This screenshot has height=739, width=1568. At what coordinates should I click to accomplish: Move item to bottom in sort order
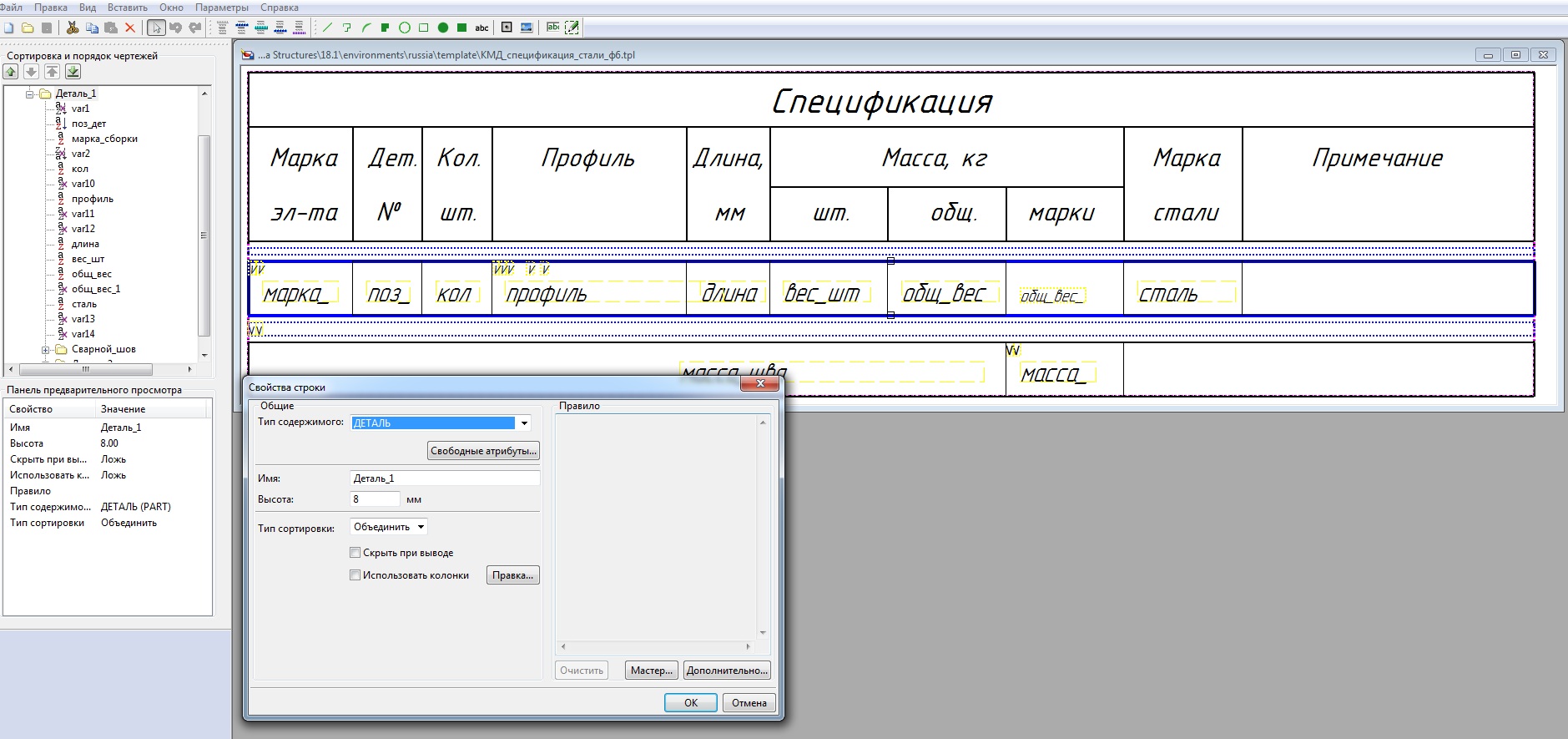[x=73, y=72]
